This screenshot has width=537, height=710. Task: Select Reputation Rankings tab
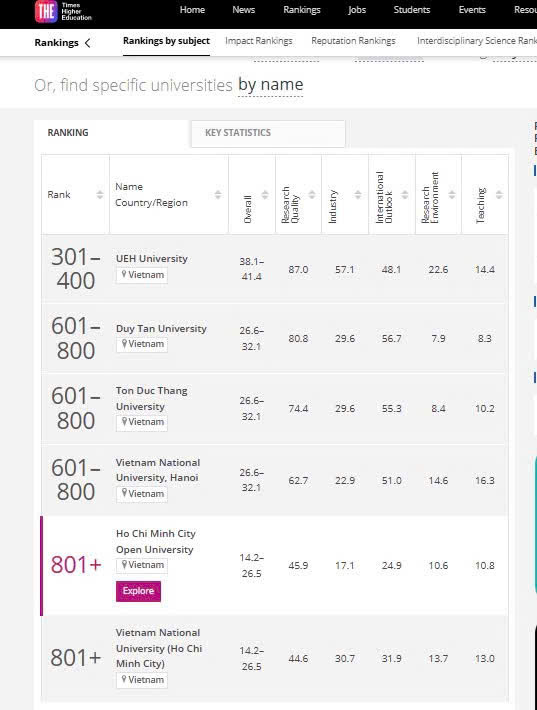tap(353, 41)
